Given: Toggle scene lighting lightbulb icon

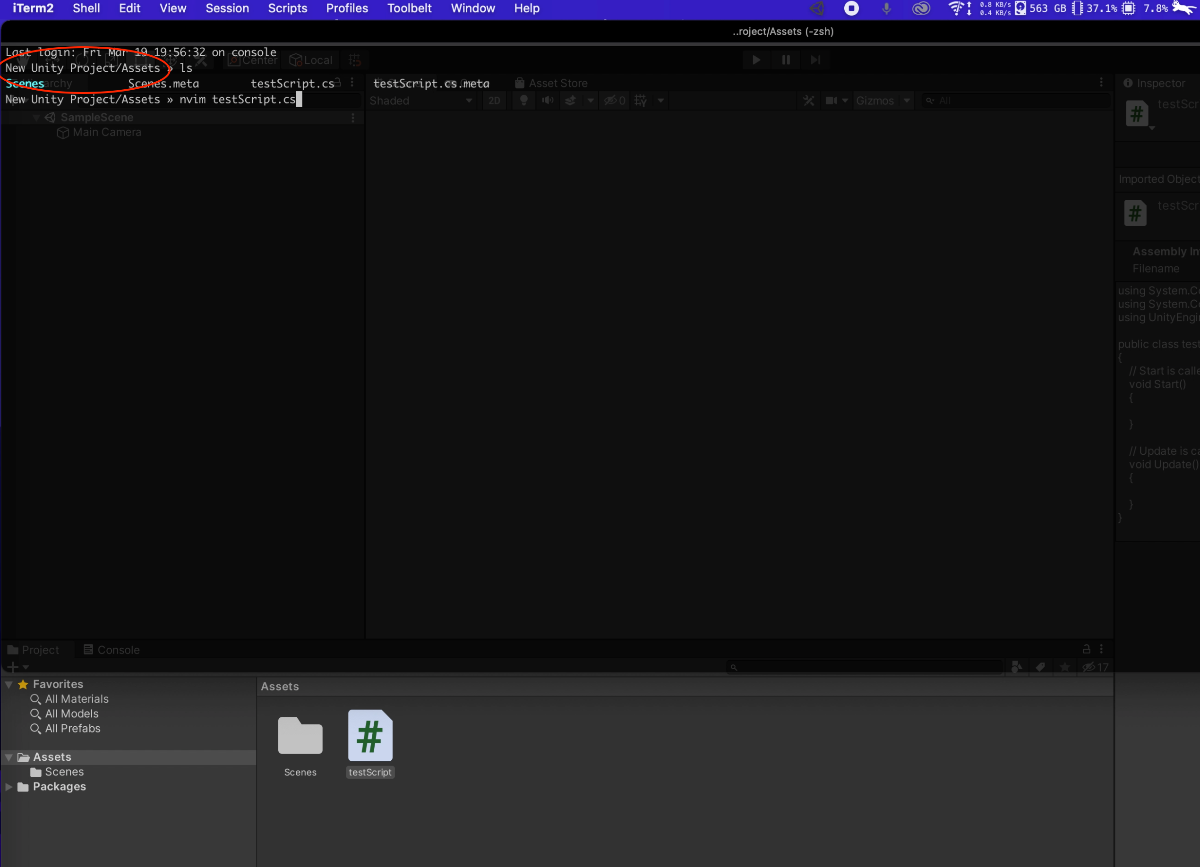Looking at the screenshot, I should tap(523, 101).
